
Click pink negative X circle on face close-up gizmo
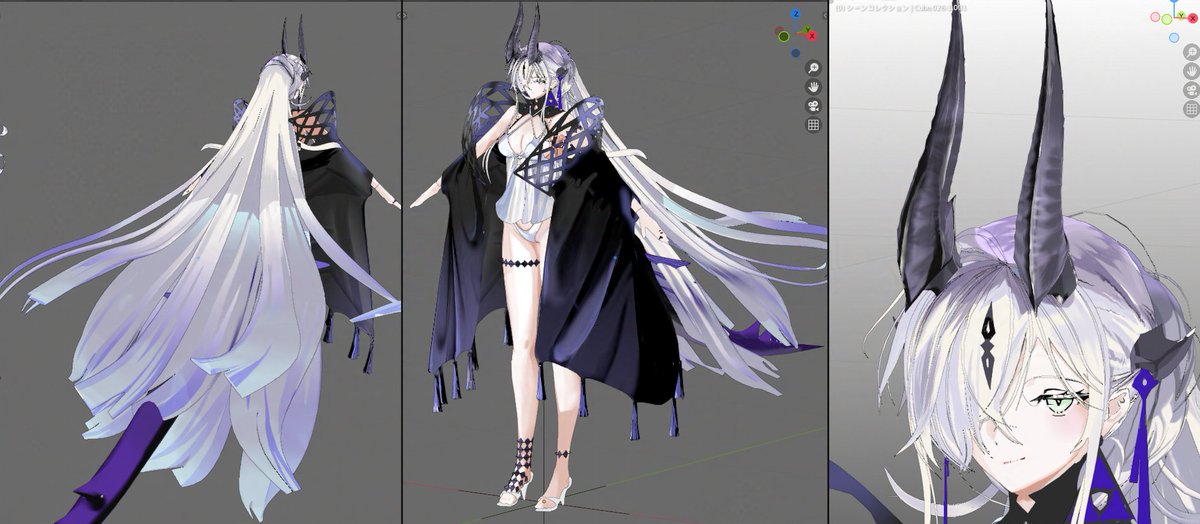click(x=1155, y=17)
